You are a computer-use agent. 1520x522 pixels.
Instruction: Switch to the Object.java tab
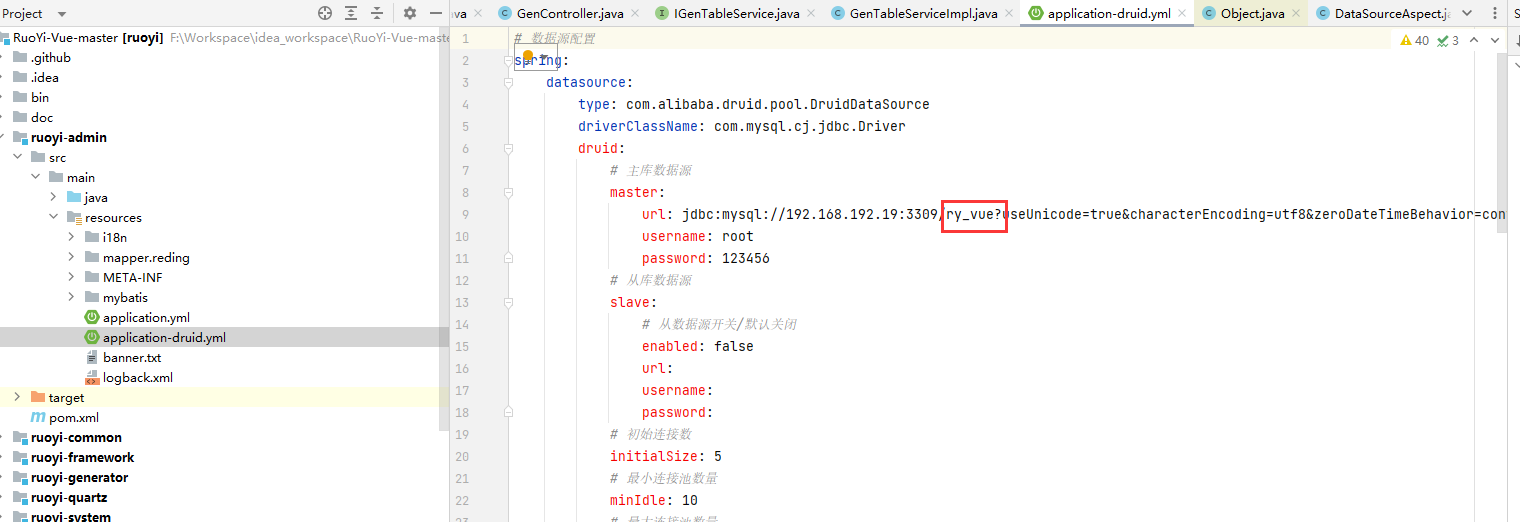(x=1252, y=13)
